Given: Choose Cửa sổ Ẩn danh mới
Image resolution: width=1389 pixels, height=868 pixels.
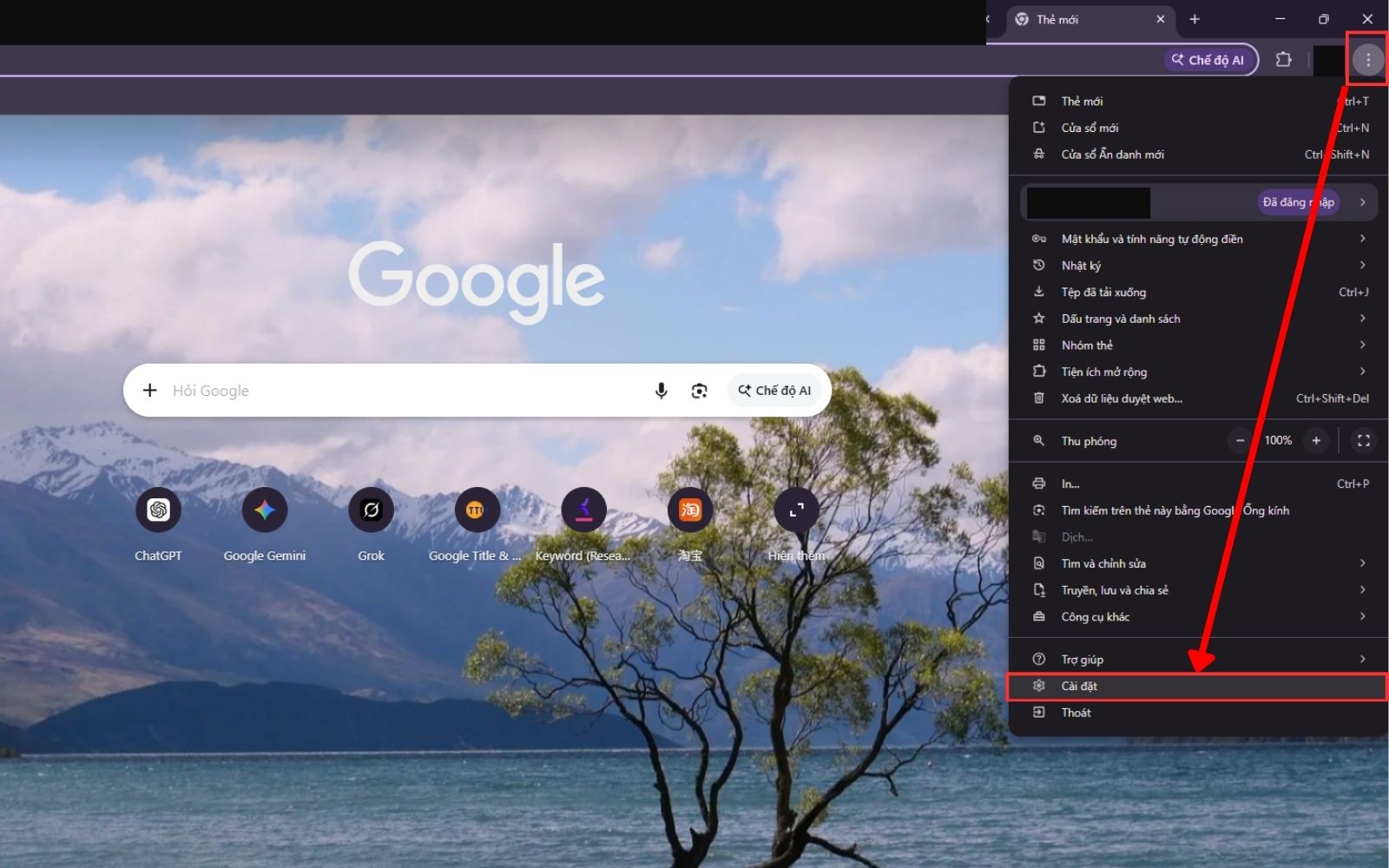Looking at the screenshot, I should 1198,155.
